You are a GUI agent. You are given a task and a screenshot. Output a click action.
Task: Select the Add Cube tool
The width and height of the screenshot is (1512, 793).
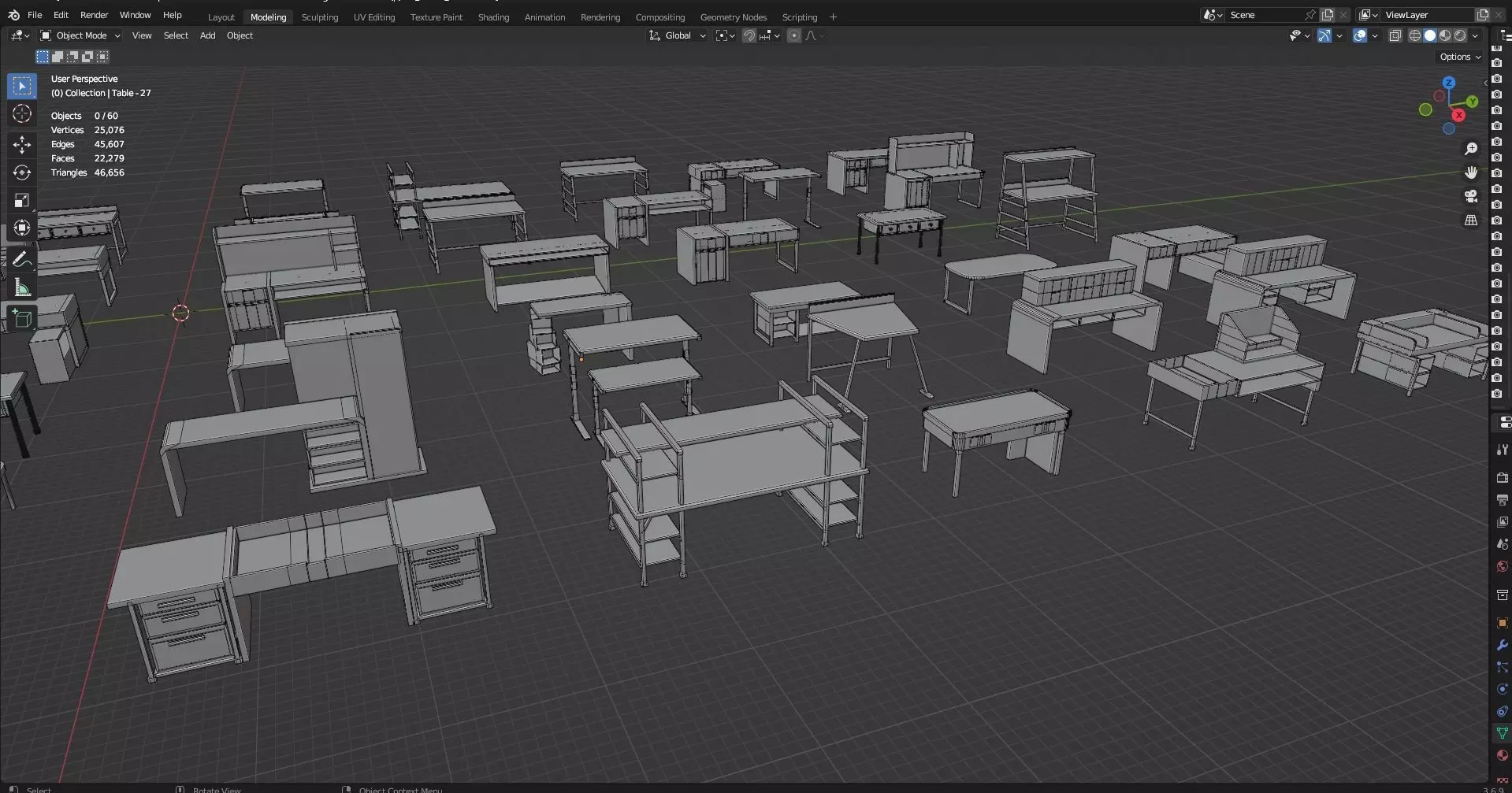coord(22,319)
